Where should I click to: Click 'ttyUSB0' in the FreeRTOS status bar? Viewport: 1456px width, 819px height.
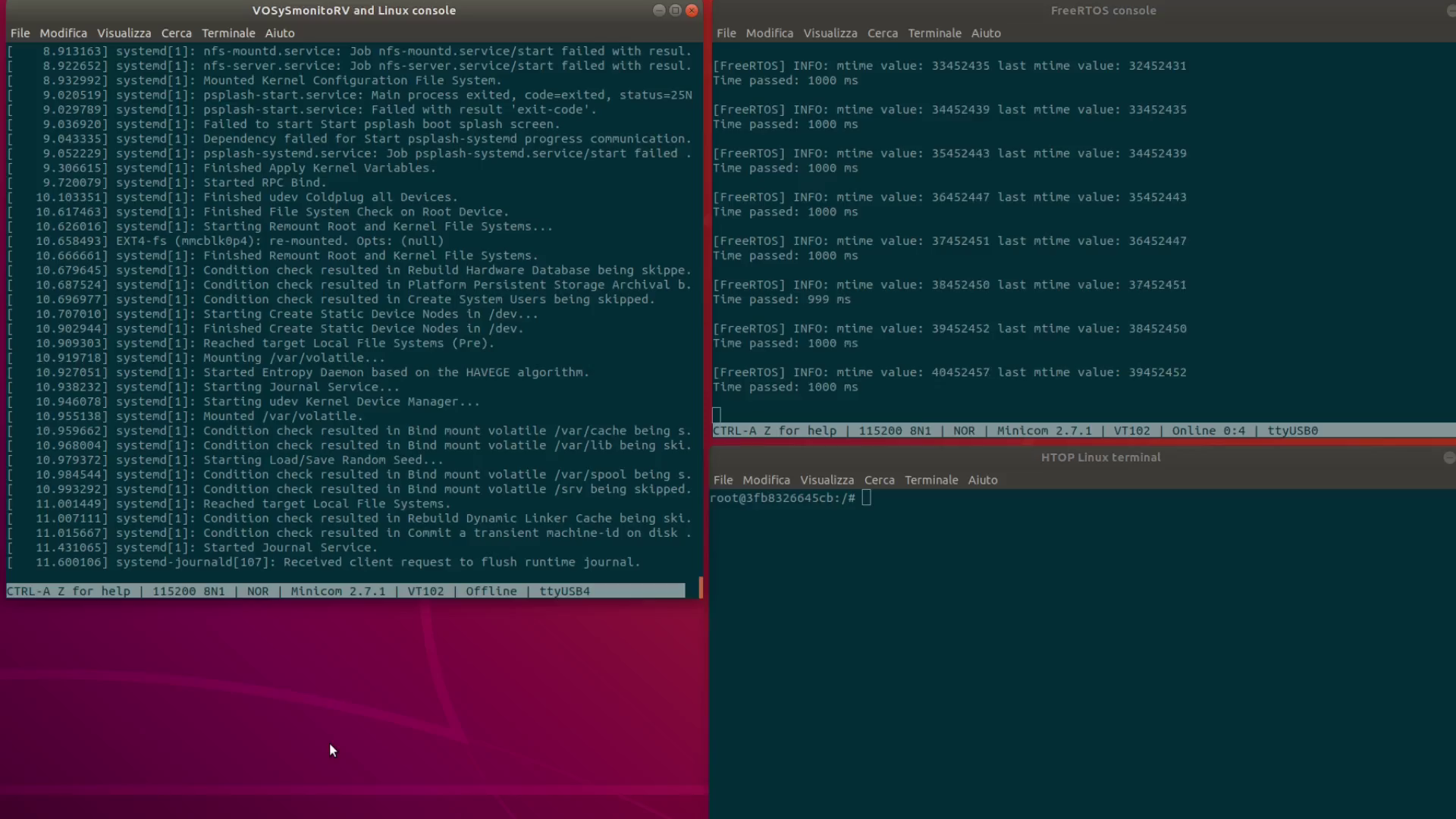1292,431
